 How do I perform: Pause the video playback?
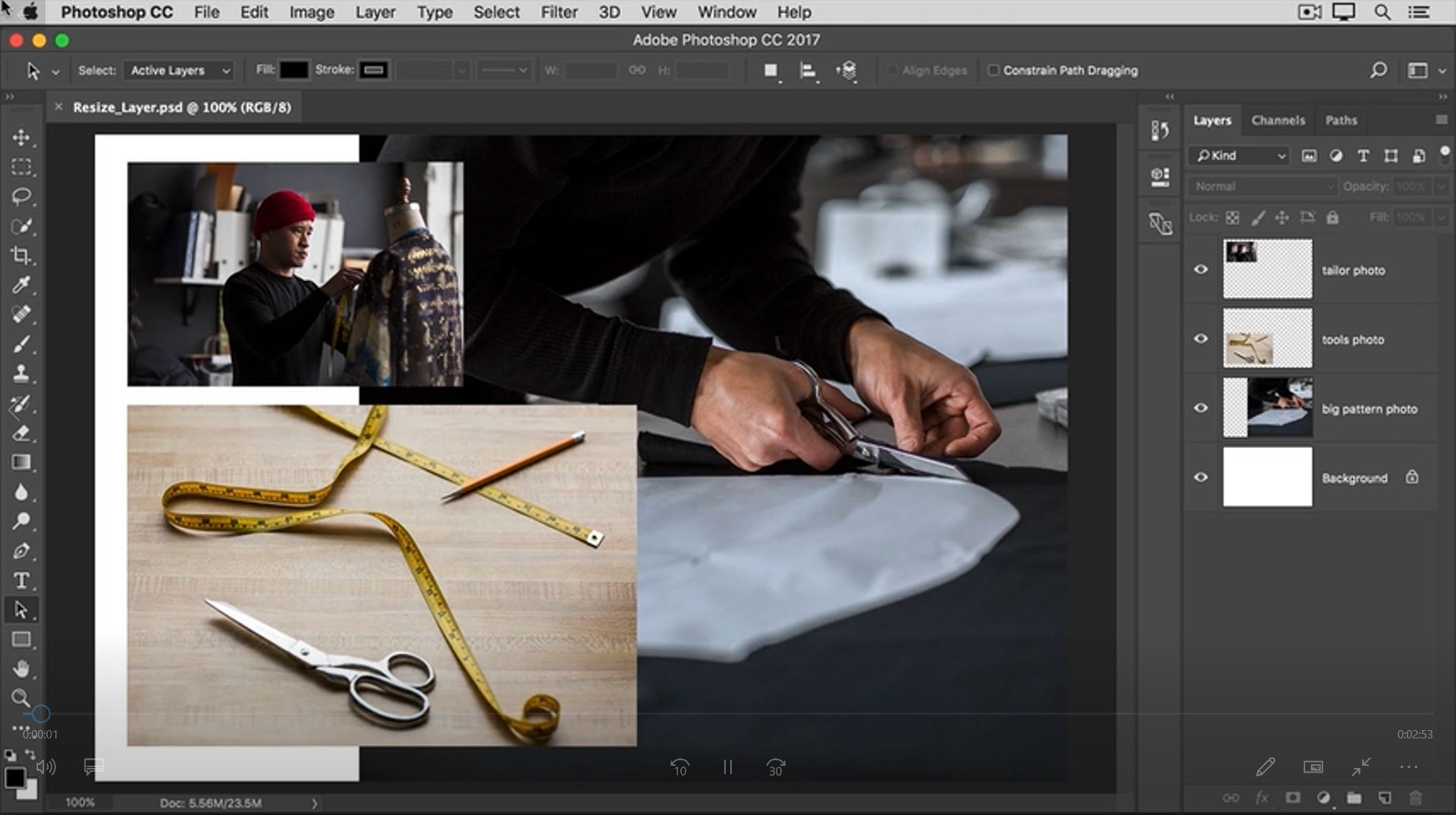tap(728, 767)
